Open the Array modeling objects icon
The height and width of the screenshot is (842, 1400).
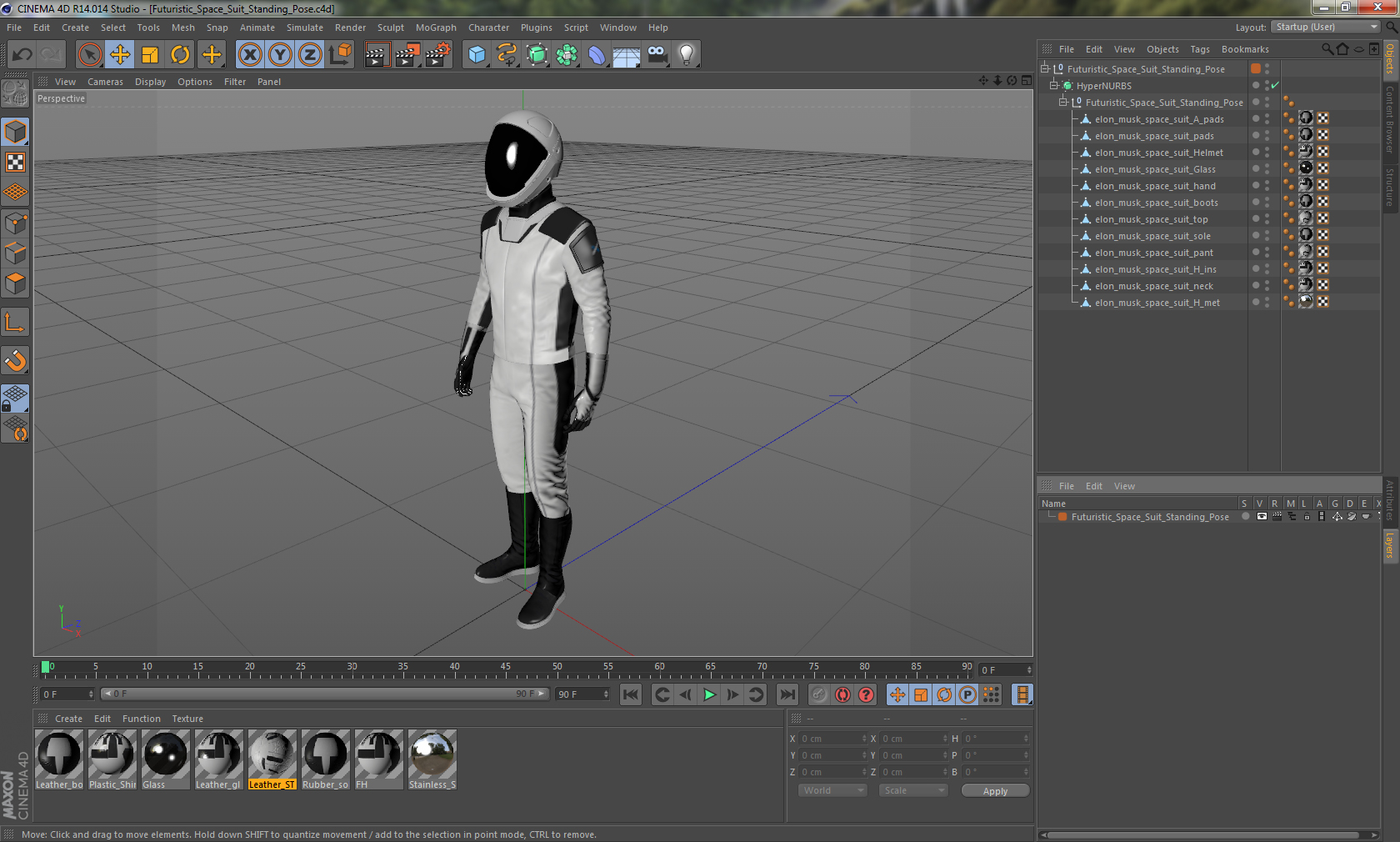click(567, 55)
